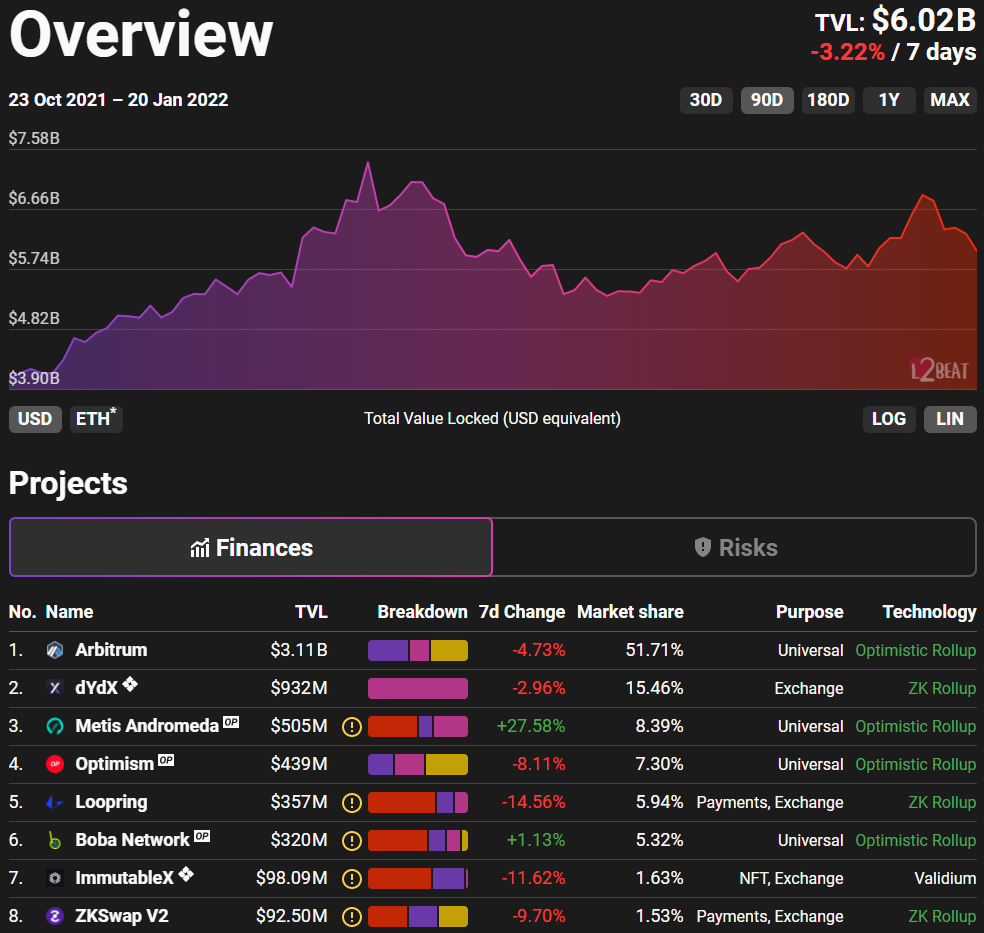Select USD currency display
Viewport: 984px width, 933px height.
[x=35, y=418]
